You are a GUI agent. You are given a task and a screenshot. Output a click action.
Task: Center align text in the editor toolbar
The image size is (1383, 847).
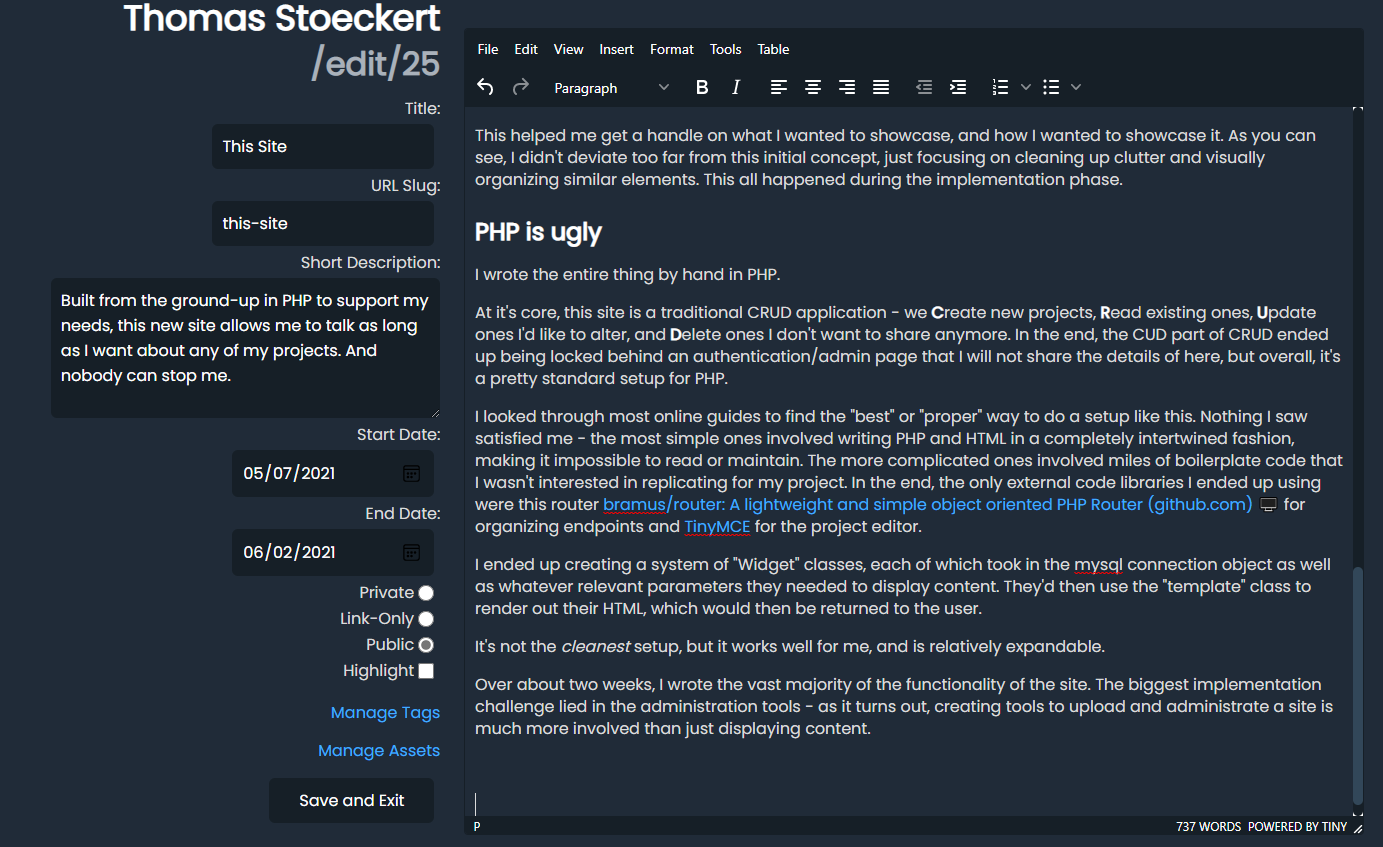tap(813, 88)
